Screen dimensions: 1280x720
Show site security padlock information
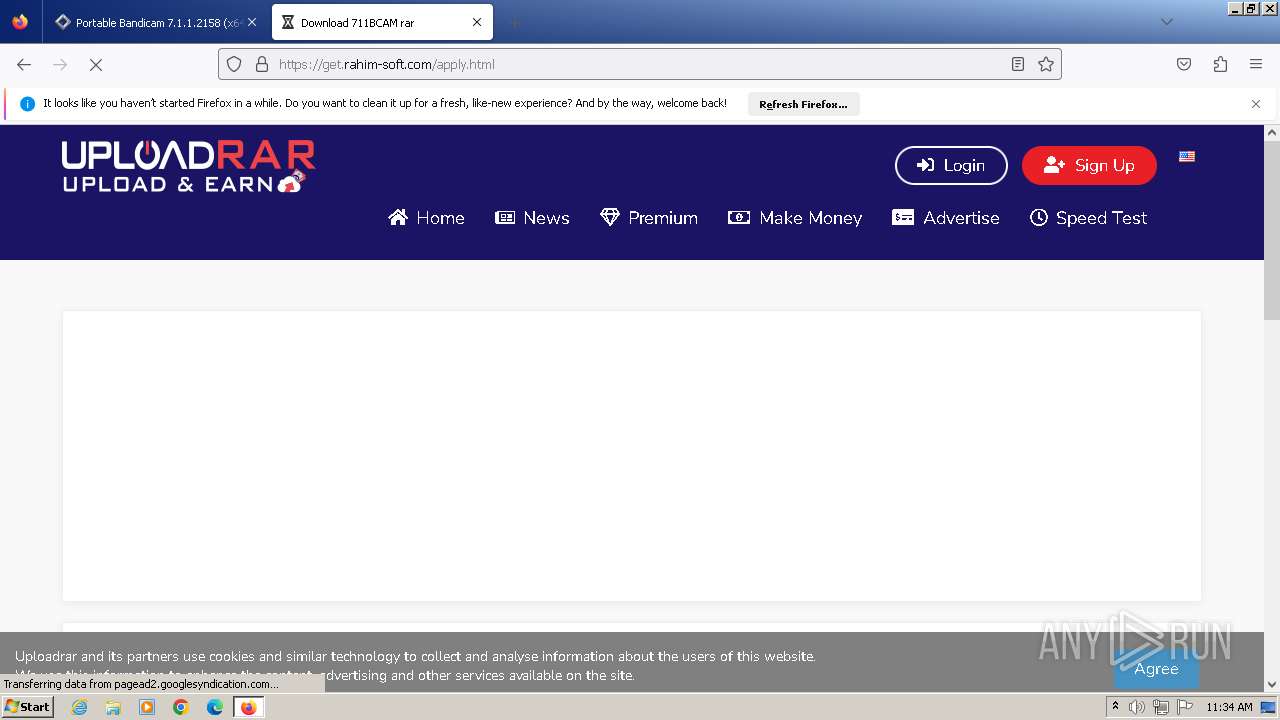[262, 64]
